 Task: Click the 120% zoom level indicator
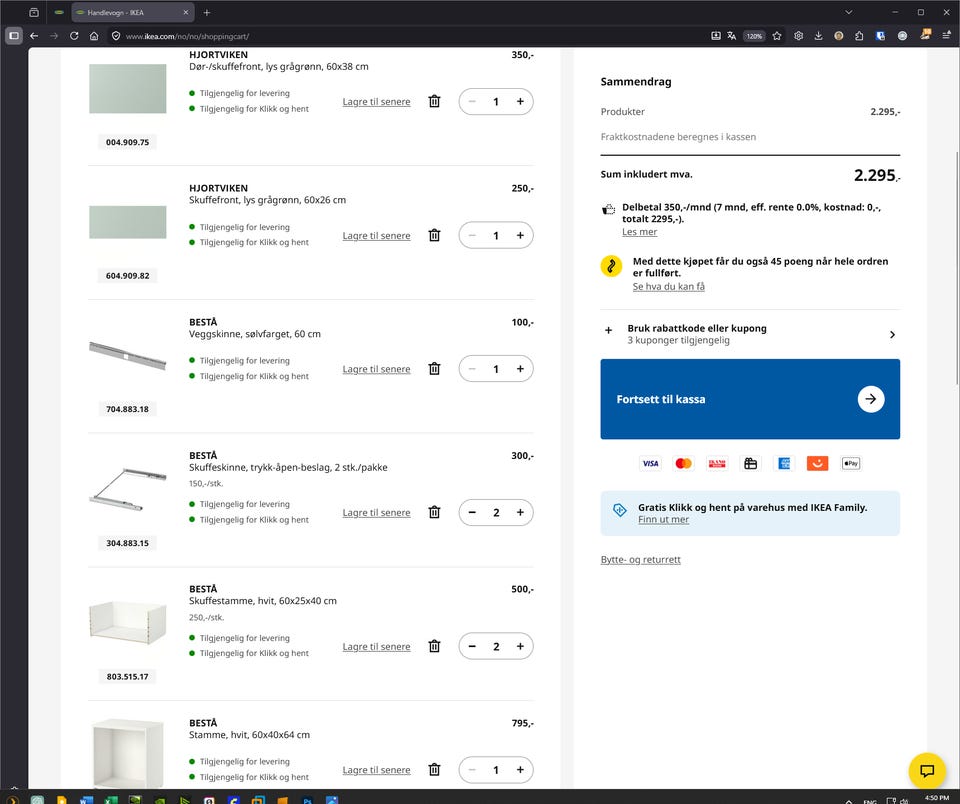pos(754,36)
